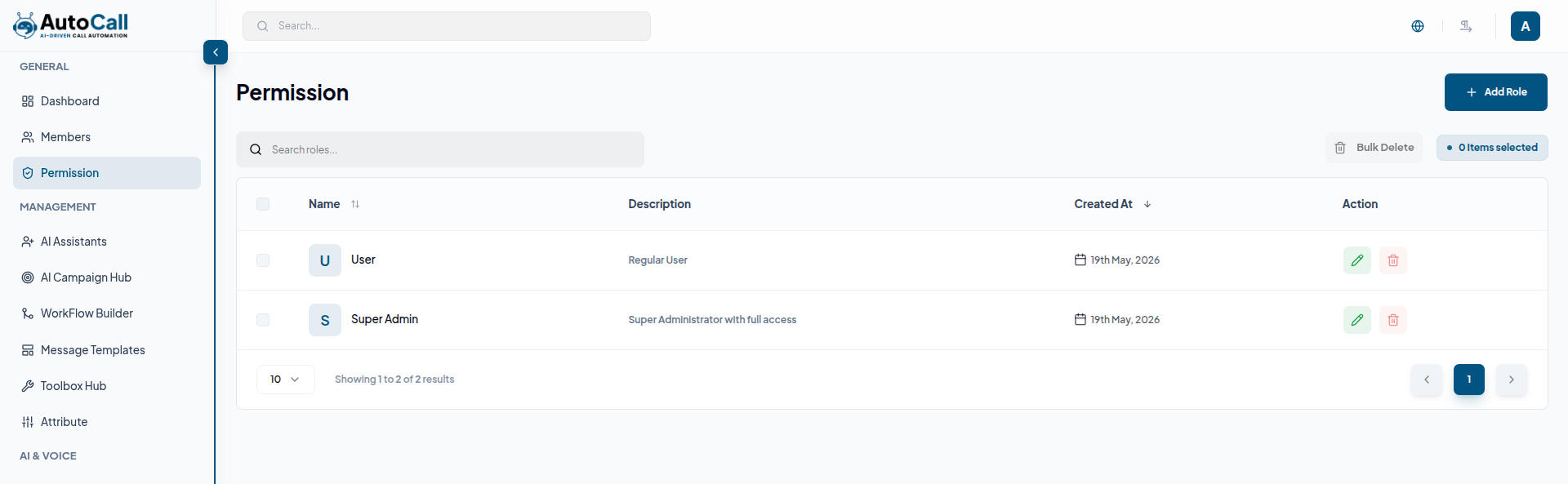Open AI Assistants in sidebar
The height and width of the screenshot is (484, 1568).
[x=107, y=242]
